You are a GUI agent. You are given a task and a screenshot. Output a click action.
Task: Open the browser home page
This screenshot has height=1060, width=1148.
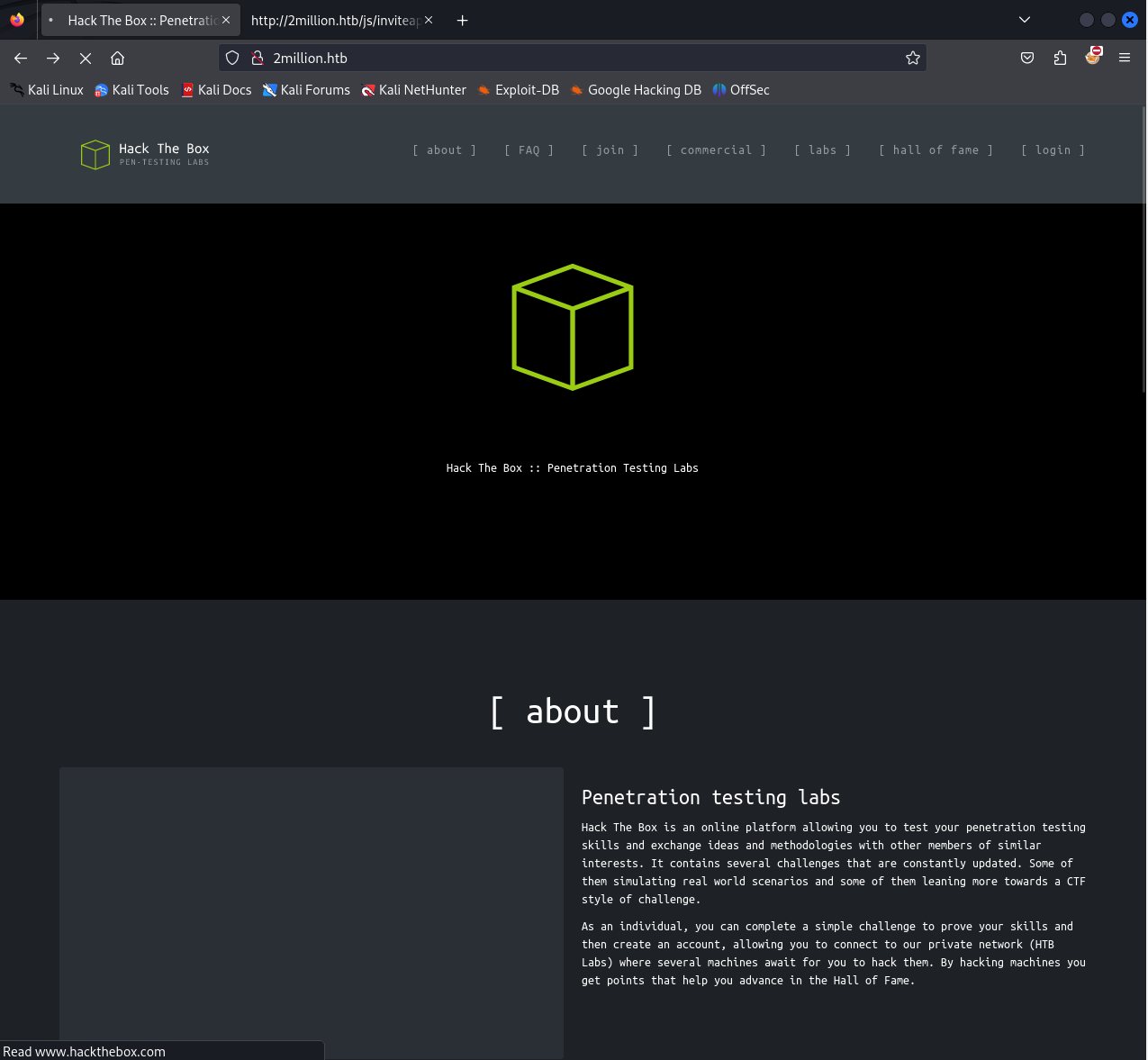(117, 58)
